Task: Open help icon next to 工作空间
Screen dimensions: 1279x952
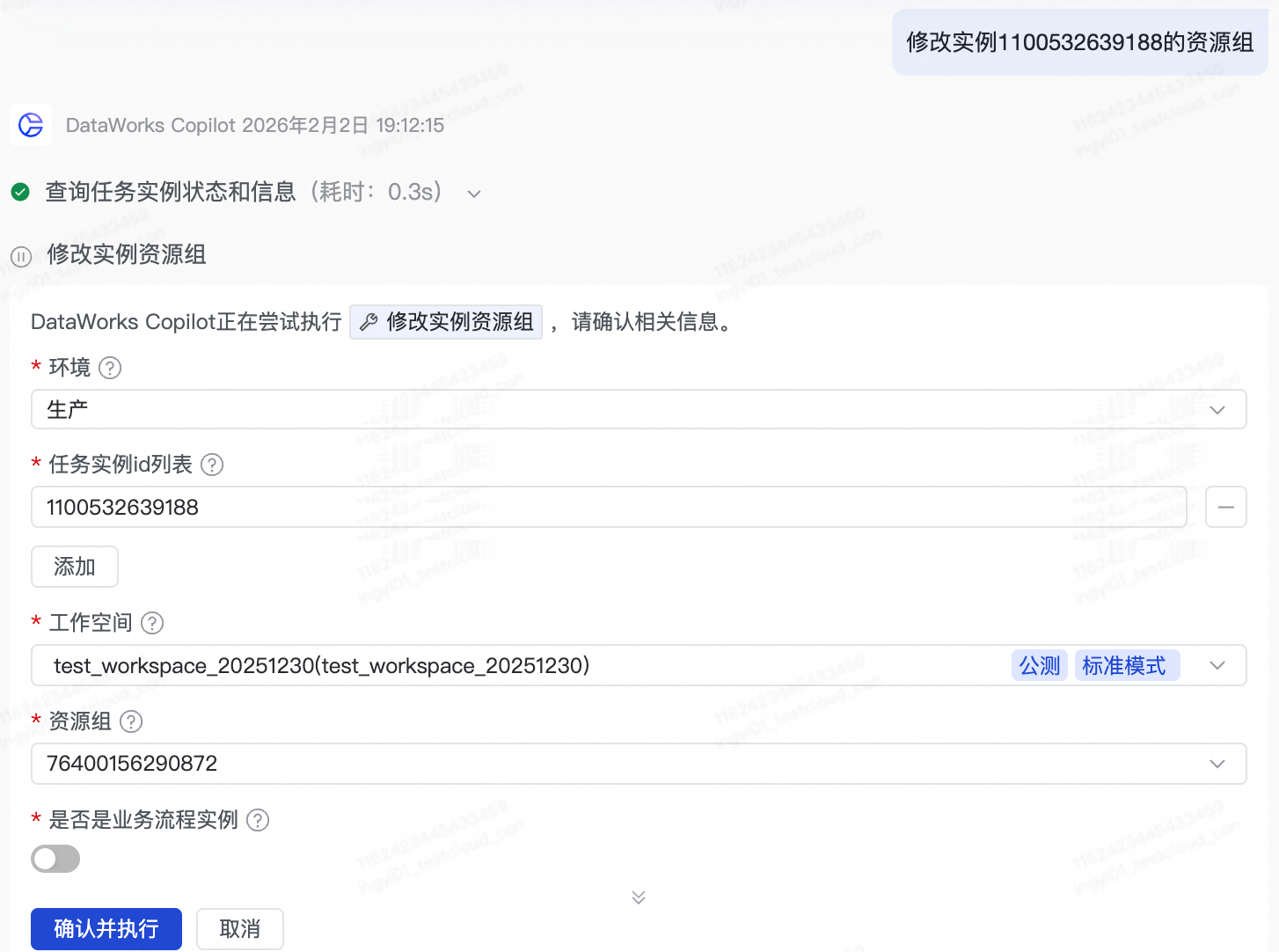Action: click(x=152, y=623)
